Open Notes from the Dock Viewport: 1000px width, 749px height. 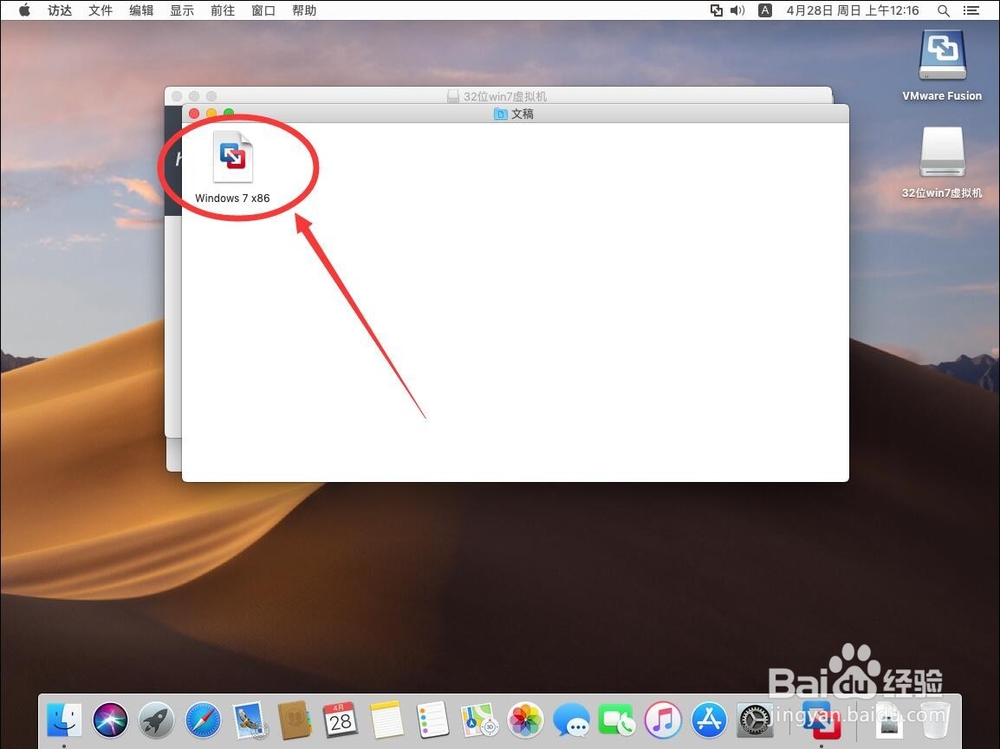(386, 720)
